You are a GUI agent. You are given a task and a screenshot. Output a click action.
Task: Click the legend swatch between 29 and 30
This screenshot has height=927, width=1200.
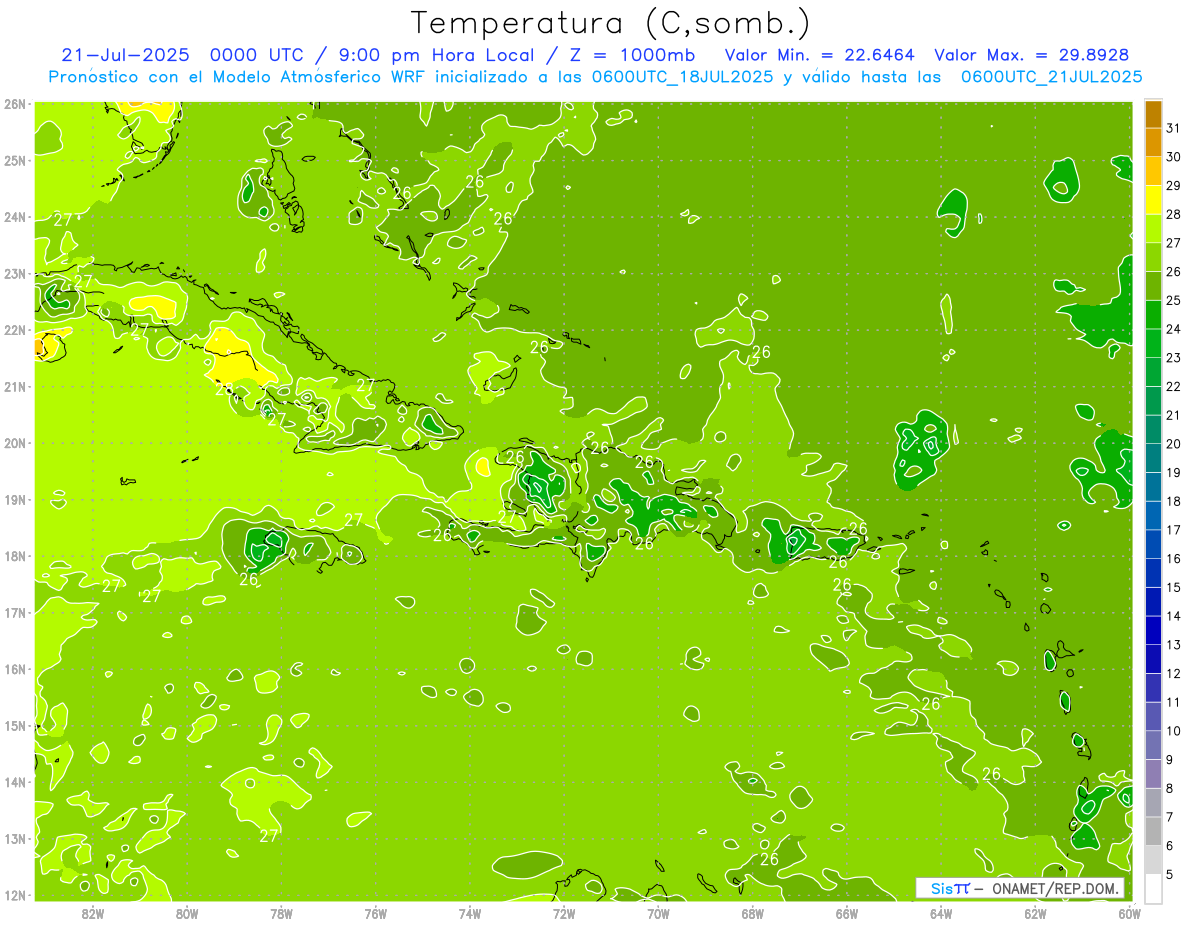pos(1153,172)
